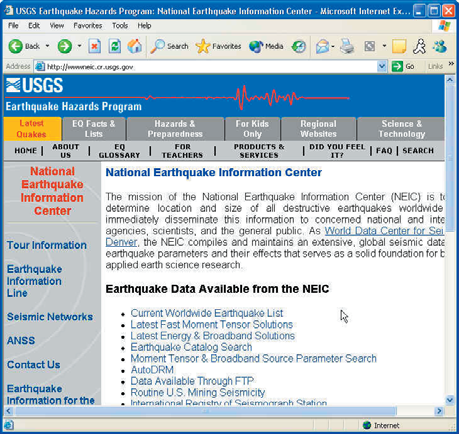Open the Tools menu

pyautogui.click(x=120, y=26)
